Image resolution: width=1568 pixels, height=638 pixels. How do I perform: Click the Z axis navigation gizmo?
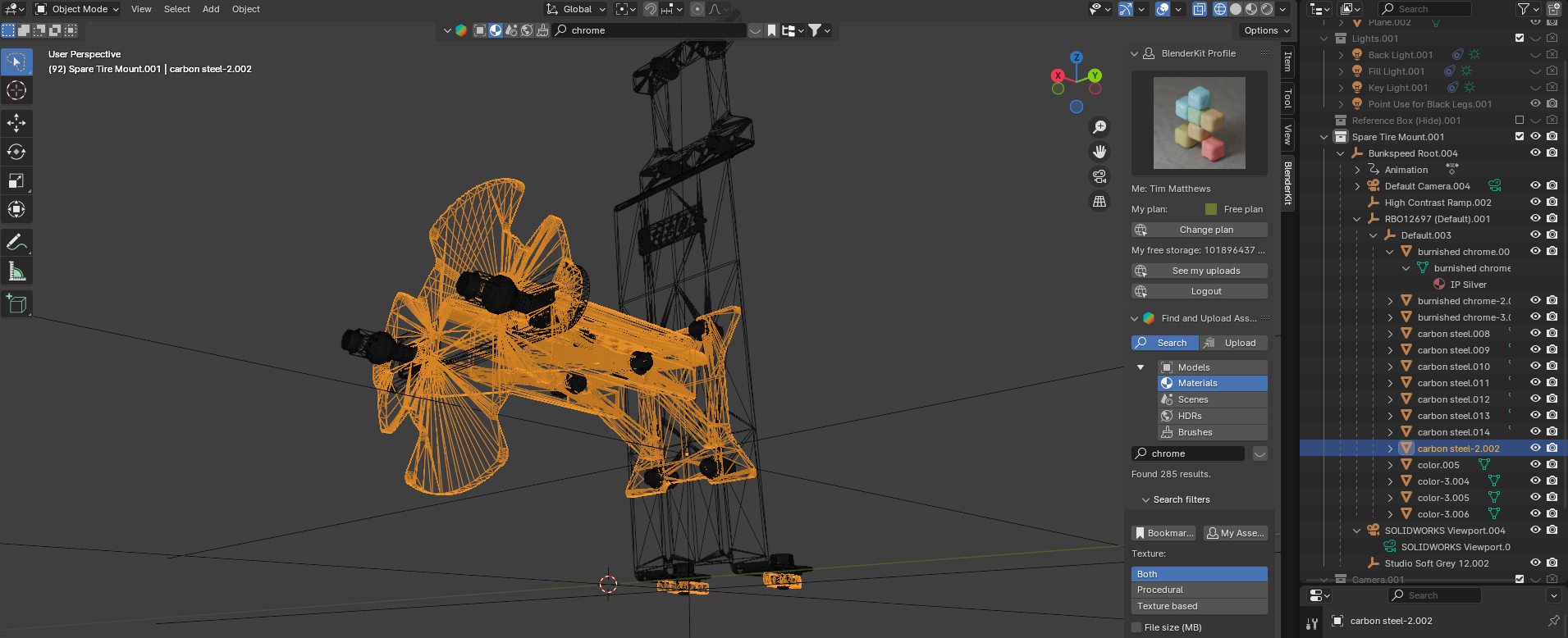pos(1077,57)
